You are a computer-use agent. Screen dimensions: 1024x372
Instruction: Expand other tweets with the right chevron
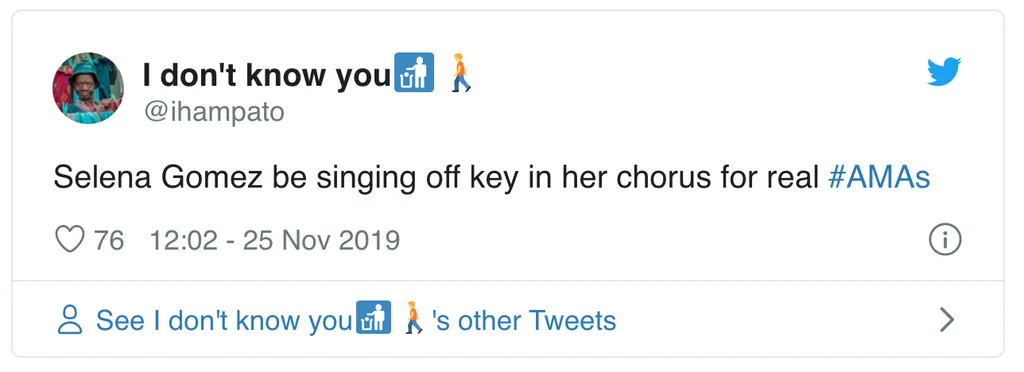pyautogui.click(x=946, y=320)
